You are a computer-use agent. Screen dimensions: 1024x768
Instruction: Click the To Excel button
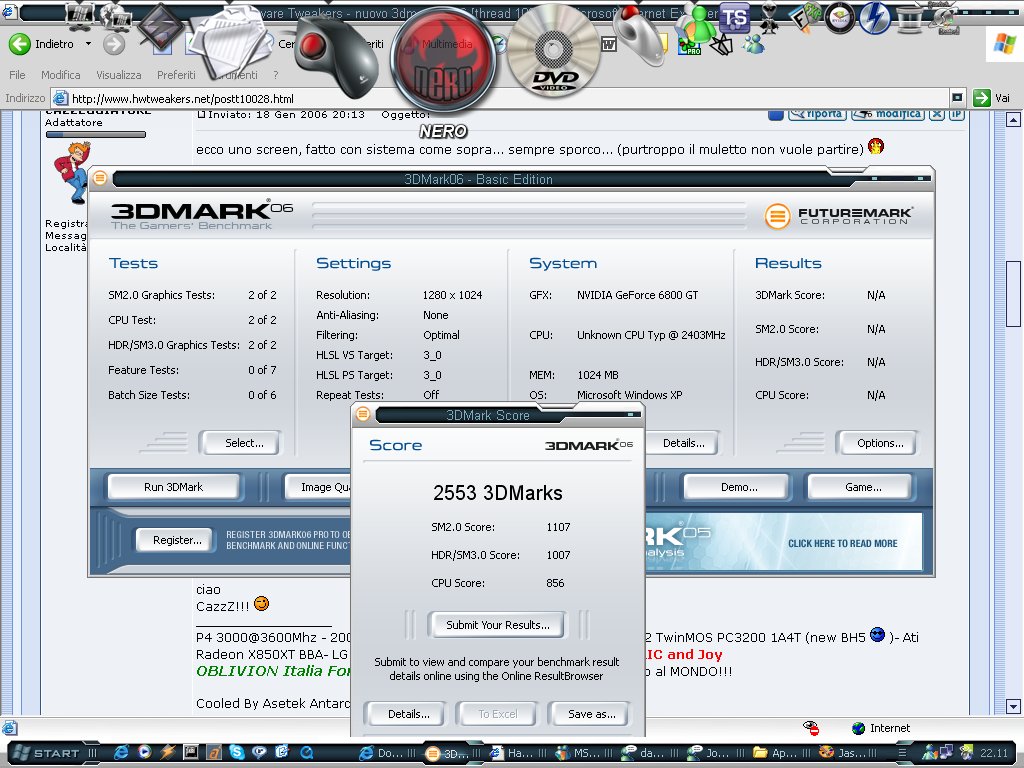[497, 714]
